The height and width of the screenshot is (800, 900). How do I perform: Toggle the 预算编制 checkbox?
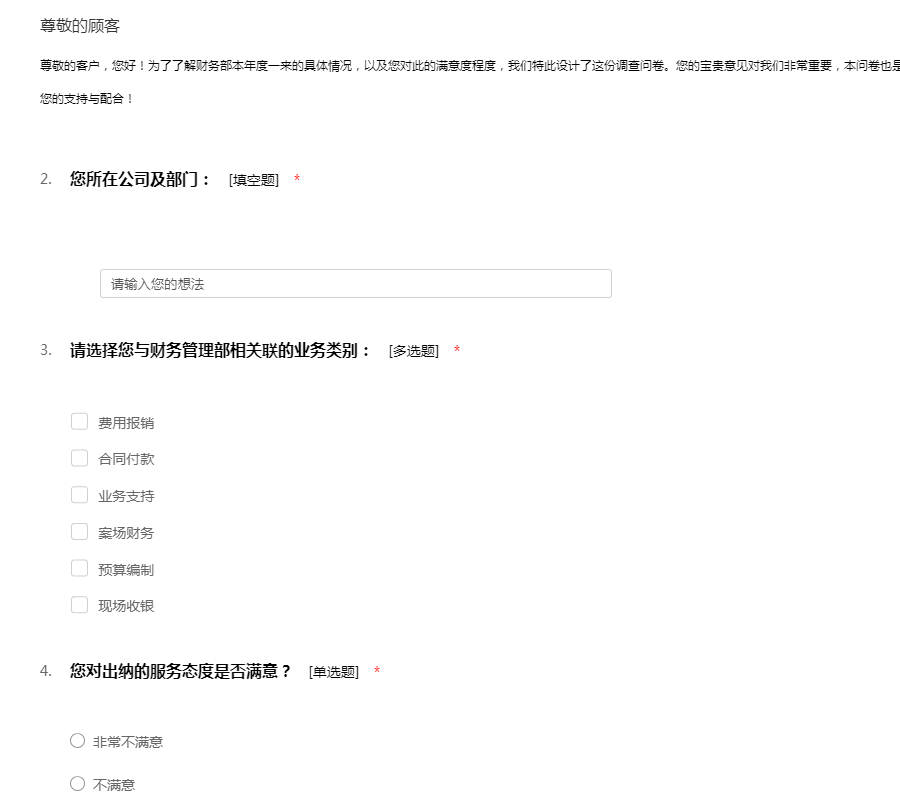pos(80,569)
